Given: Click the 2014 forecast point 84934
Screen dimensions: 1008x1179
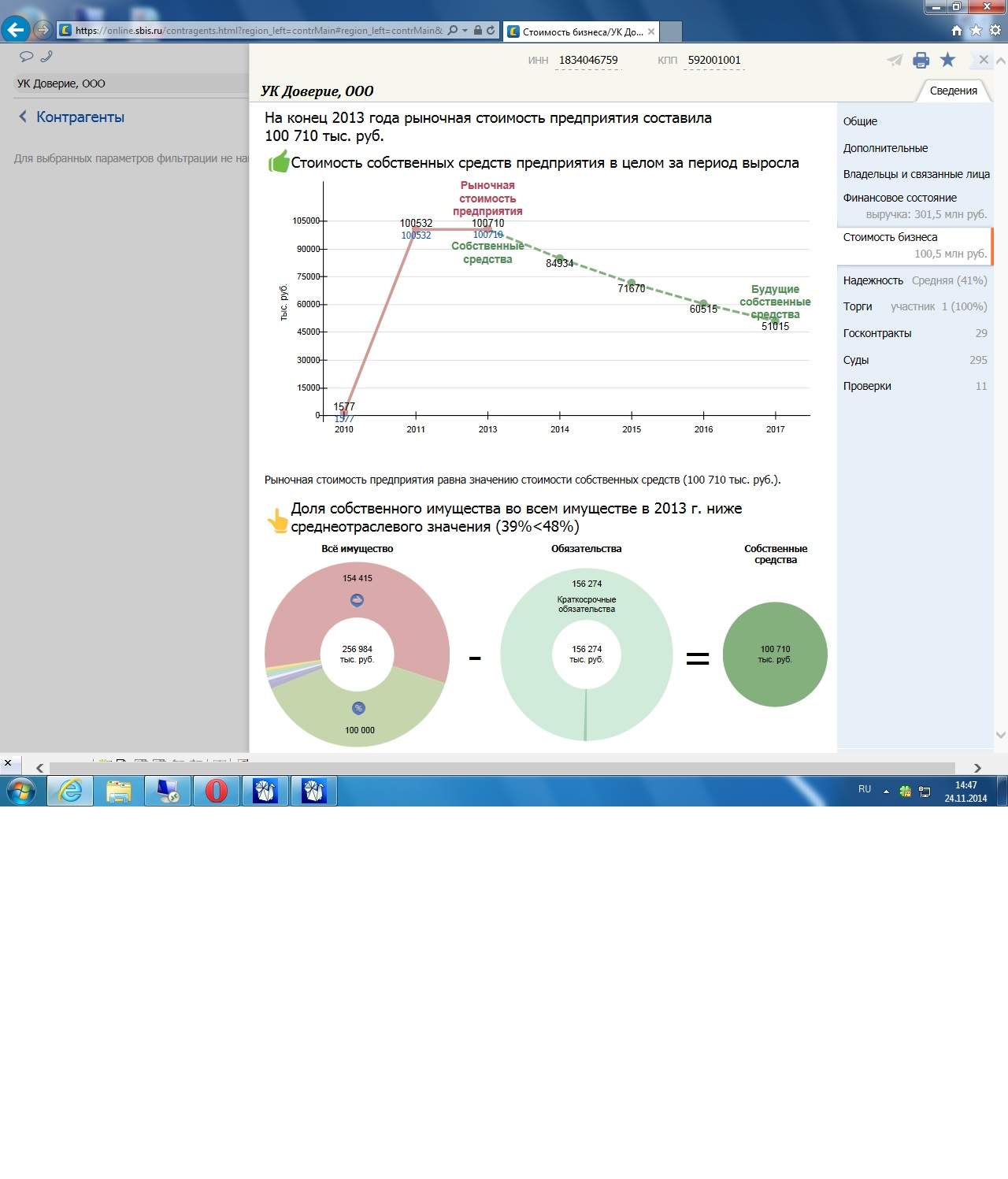Looking at the screenshot, I should click(560, 258).
